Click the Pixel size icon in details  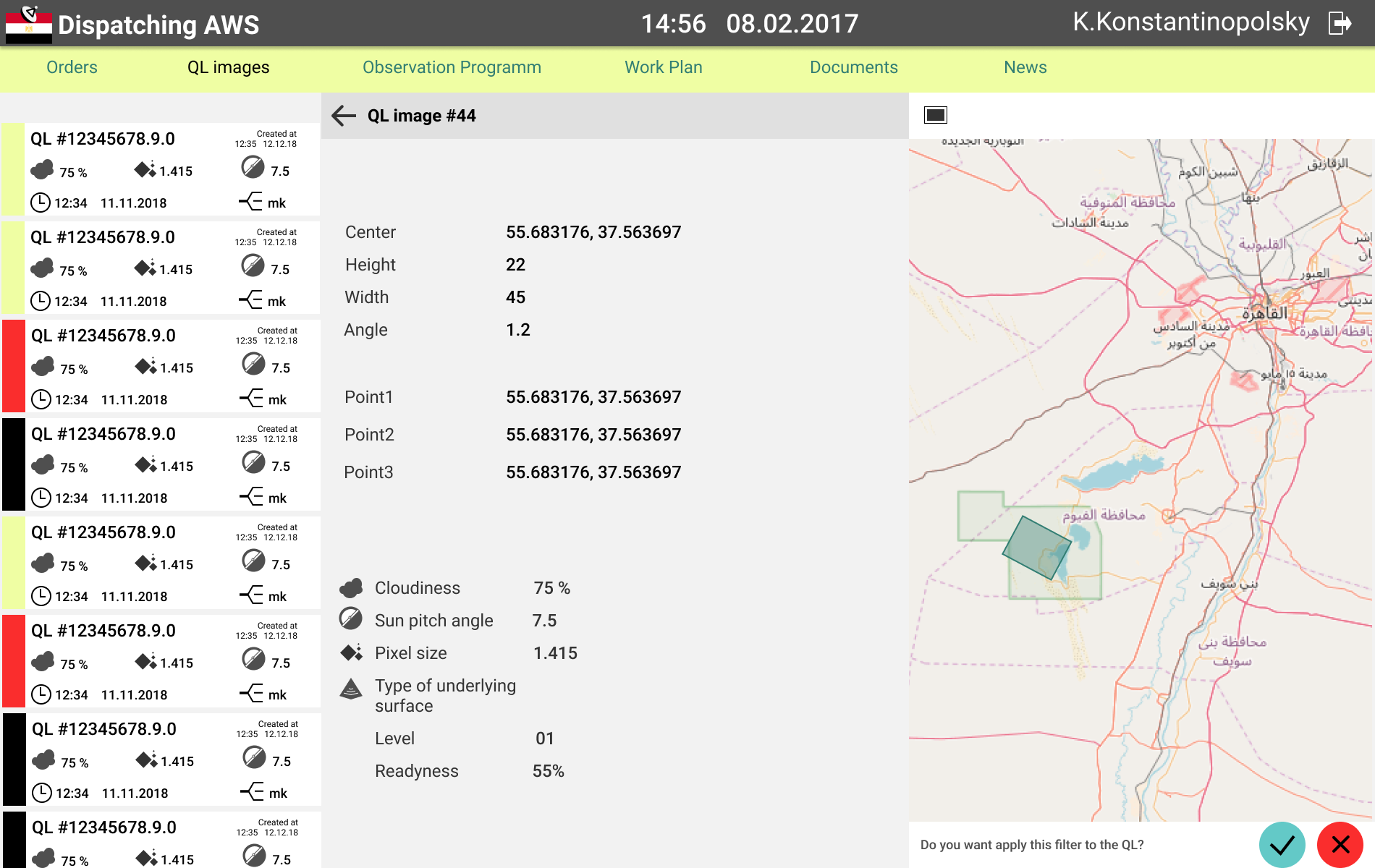tap(352, 652)
